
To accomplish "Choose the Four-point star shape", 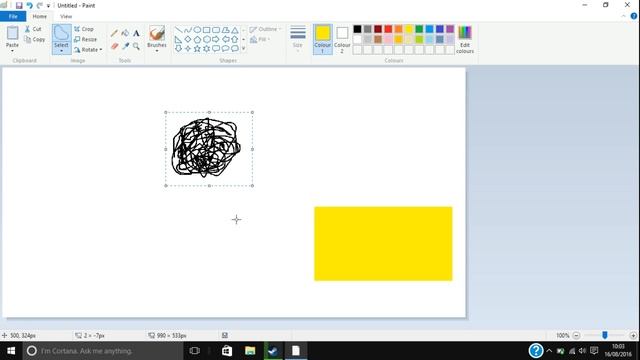I will pos(188,49).
